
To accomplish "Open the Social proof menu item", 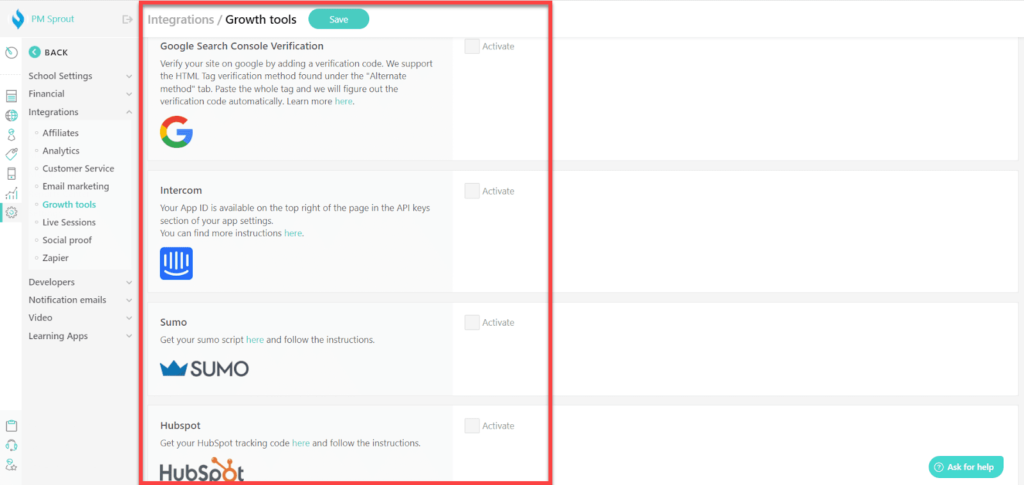I will point(67,240).
